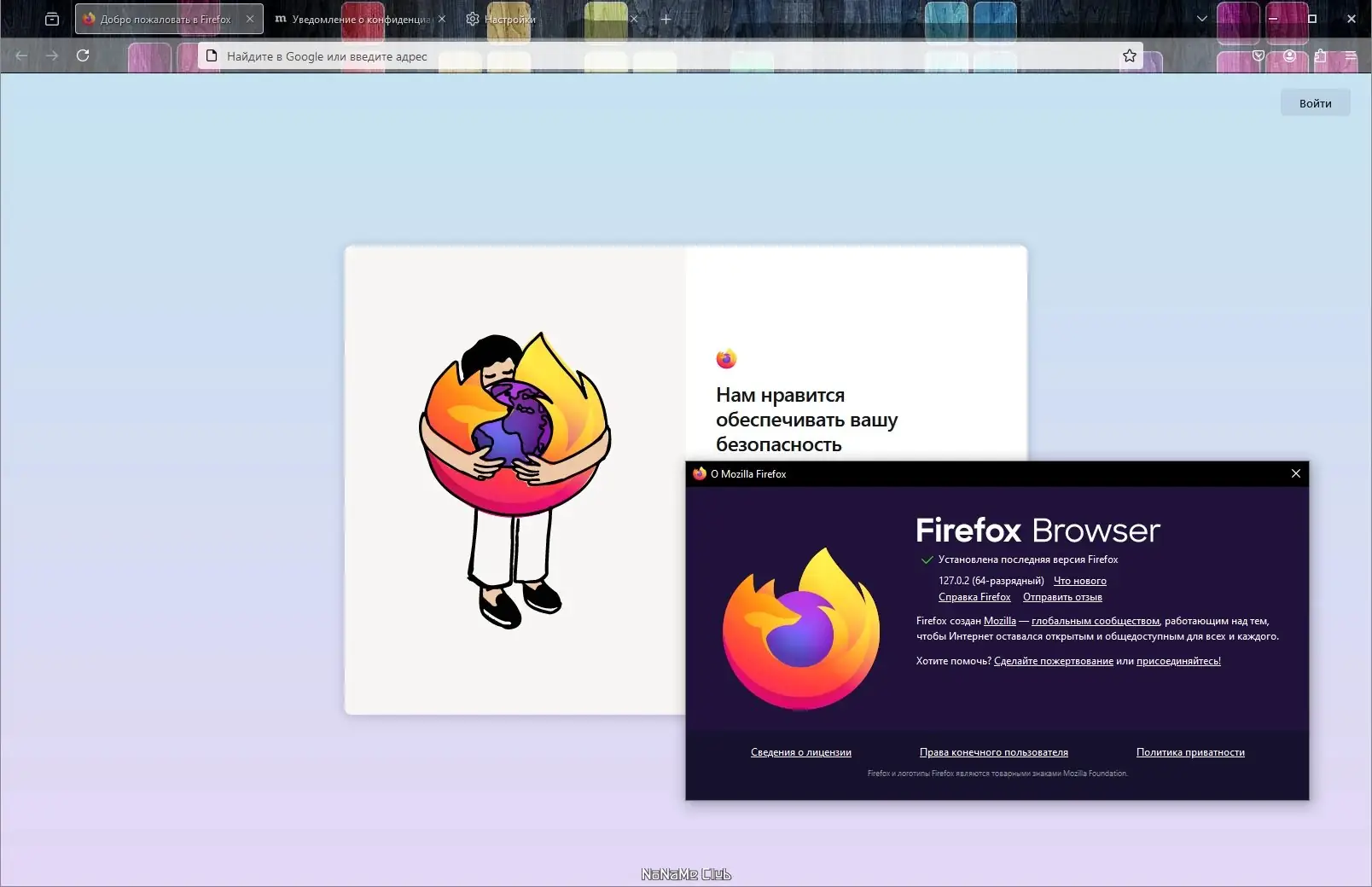1372x887 pixels.
Task: Open the 'Права конечного пользователя' link
Action: (994, 752)
